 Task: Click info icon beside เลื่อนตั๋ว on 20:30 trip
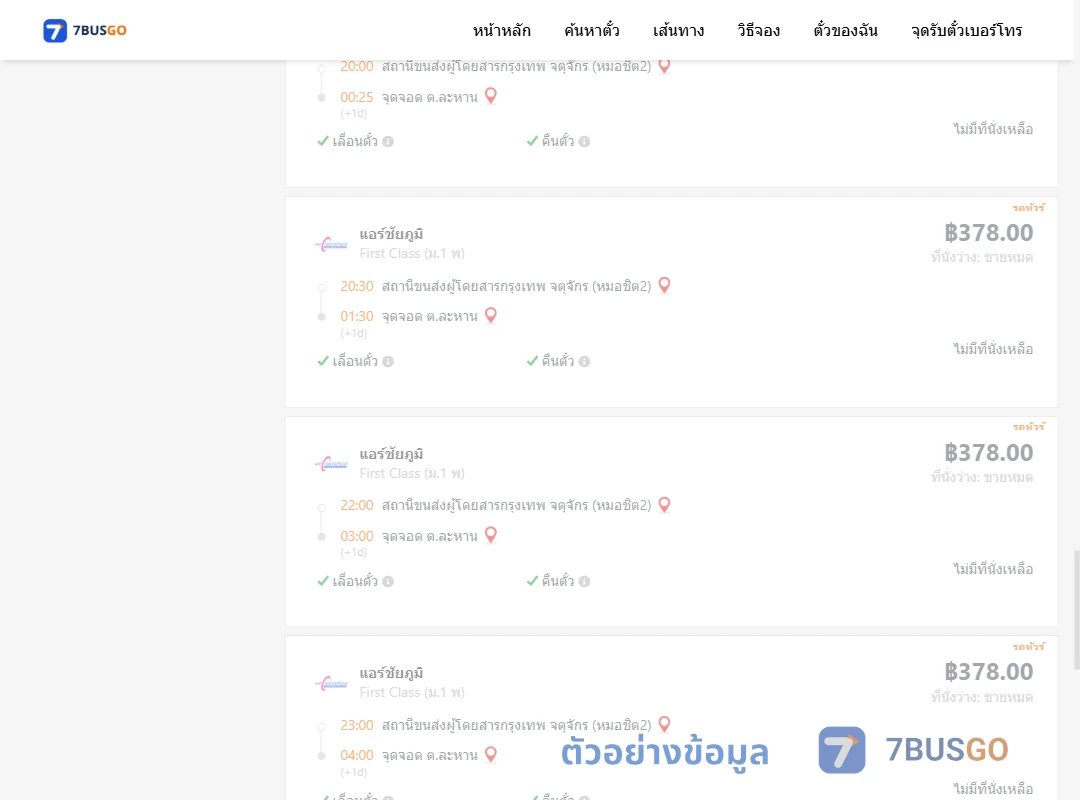[x=388, y=361]
